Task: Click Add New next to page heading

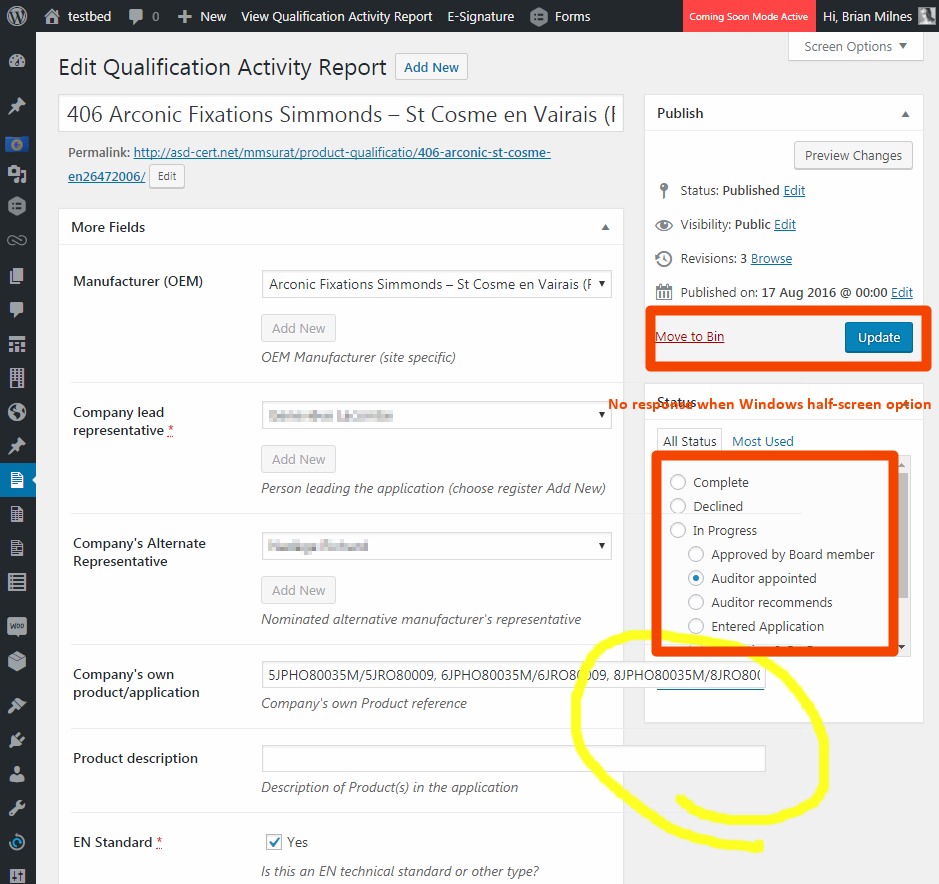Action: coord(431,67)
